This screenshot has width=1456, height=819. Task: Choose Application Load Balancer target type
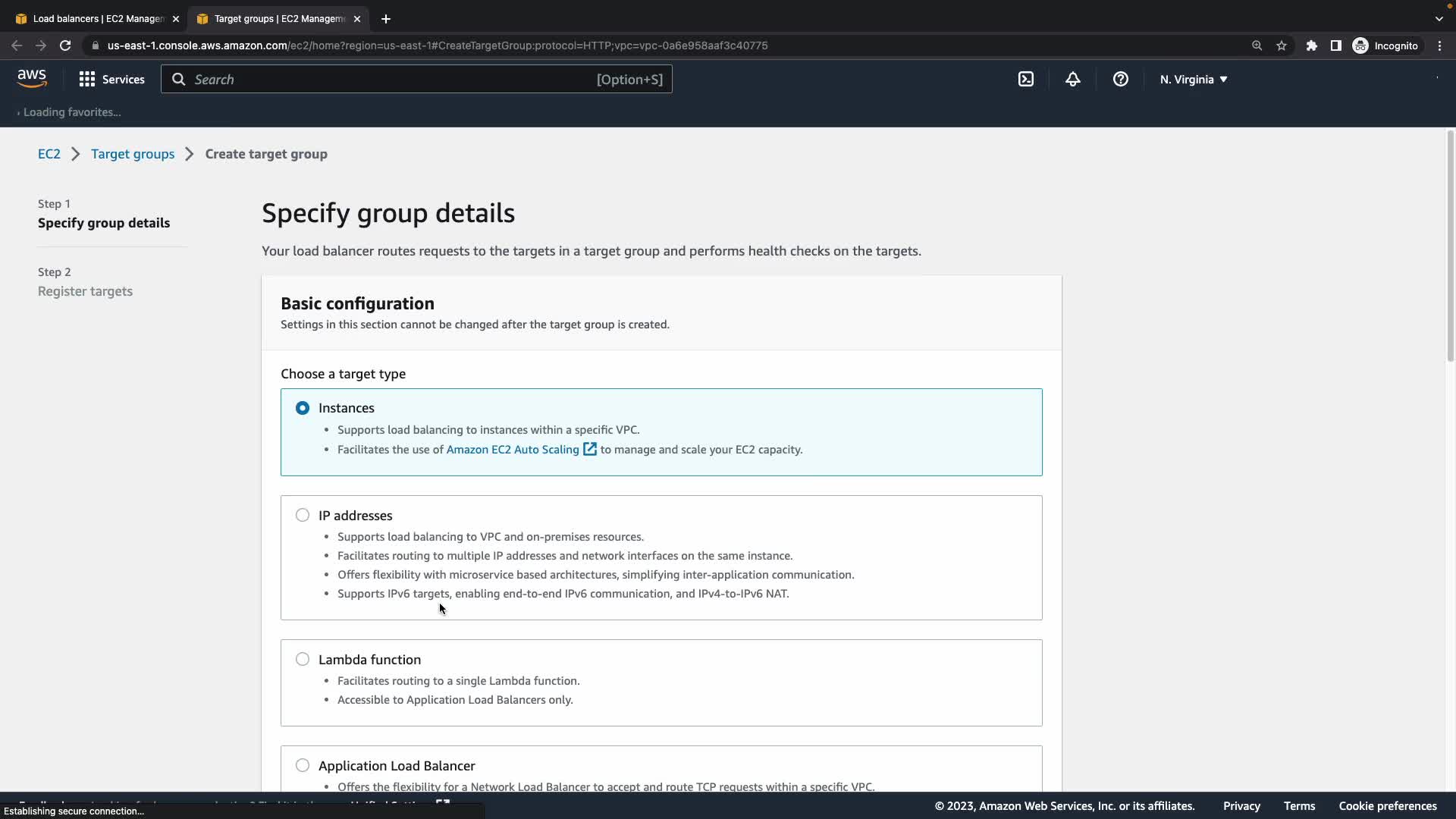point(303,766)
